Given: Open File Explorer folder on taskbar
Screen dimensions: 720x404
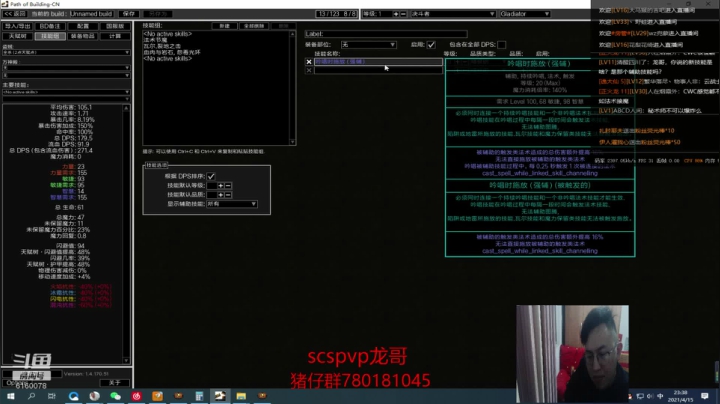Looking at the screenshot, I should 241,396.
